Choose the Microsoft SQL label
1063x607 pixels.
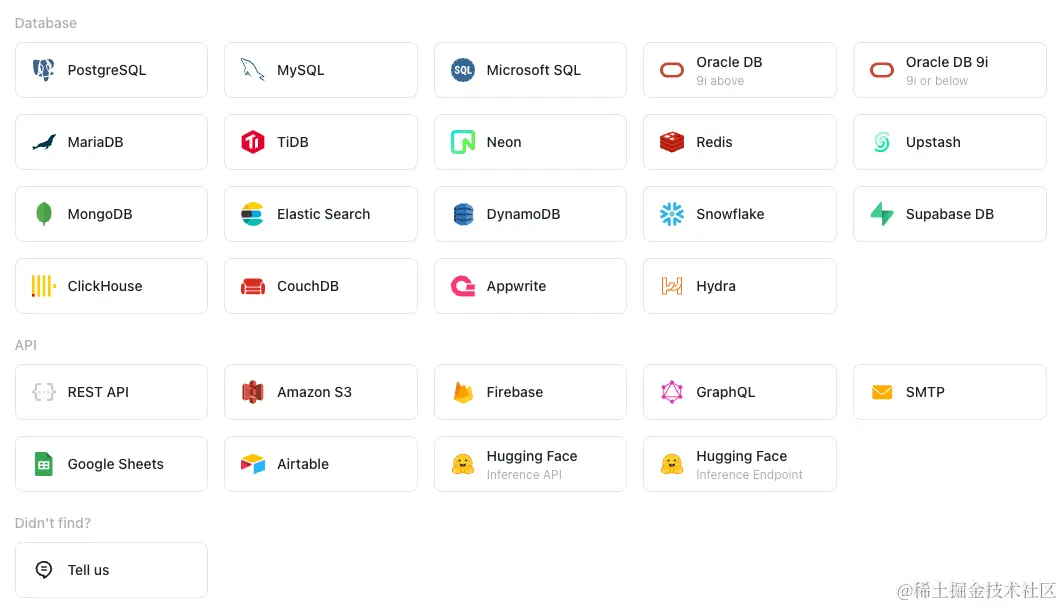(534, 70)
